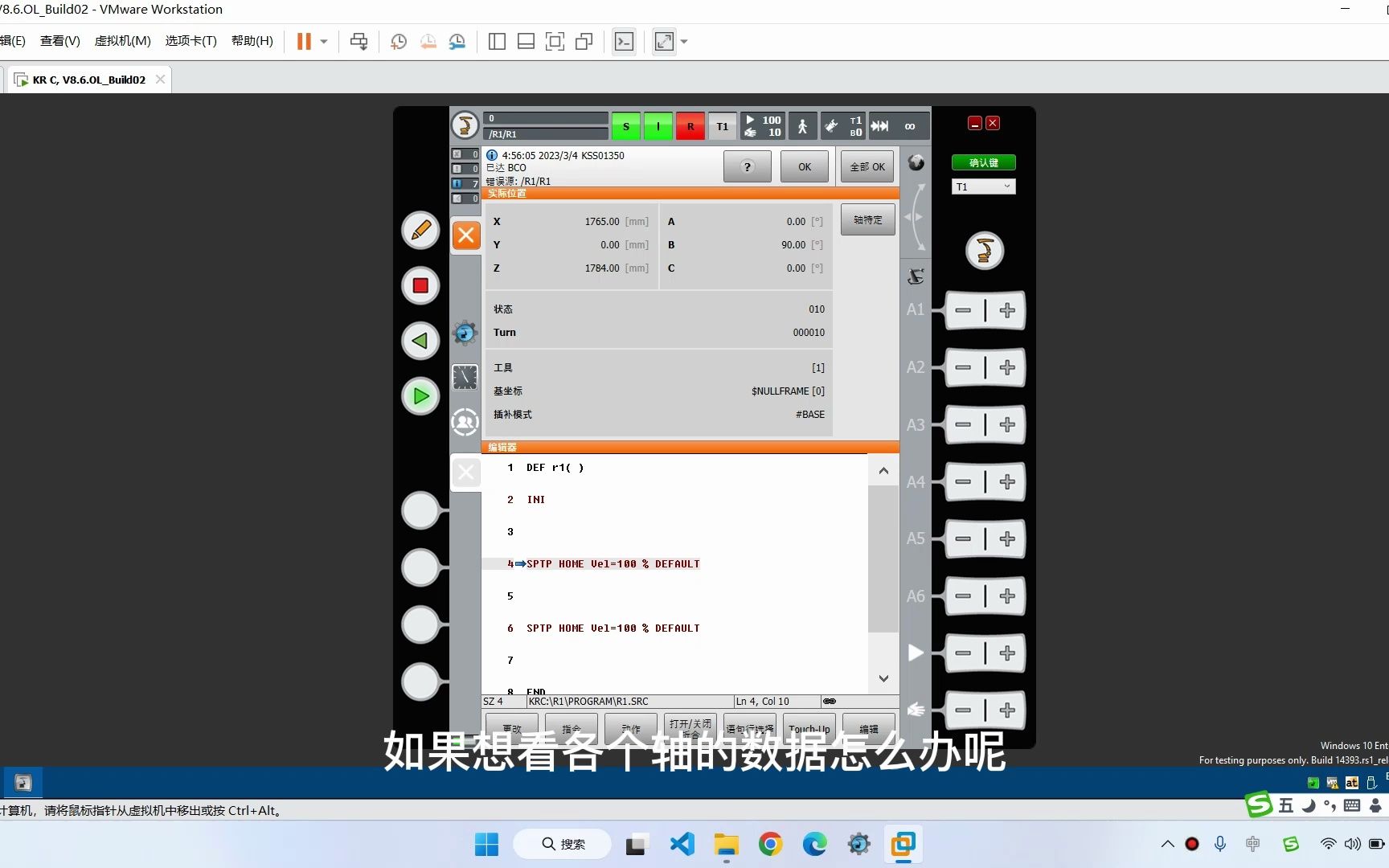This screenshot has height=868, width=1389.
Task: Click the KUKA robot key on right panel
Action: coord(985,251)
